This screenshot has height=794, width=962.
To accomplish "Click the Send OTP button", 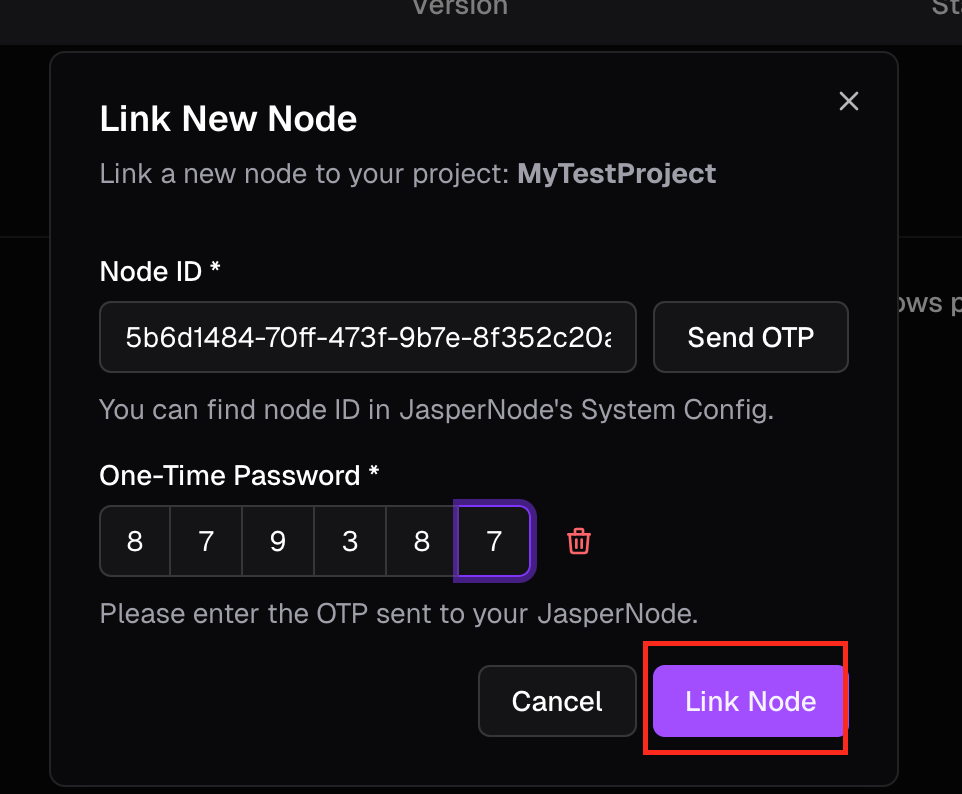I will point(750,337).
